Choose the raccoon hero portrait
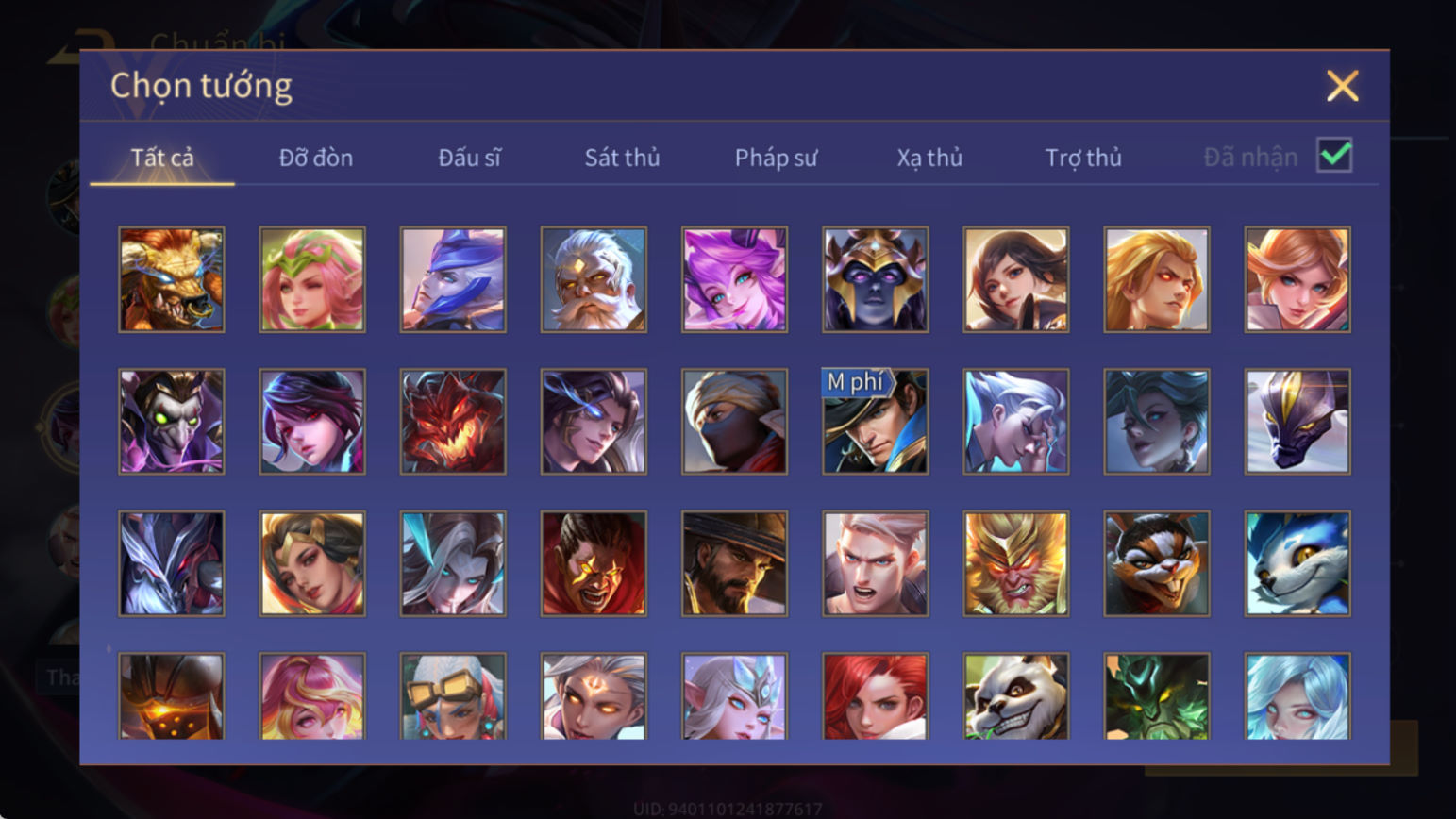Viewport: 1456px width, 819px height. click(1156, 563)
